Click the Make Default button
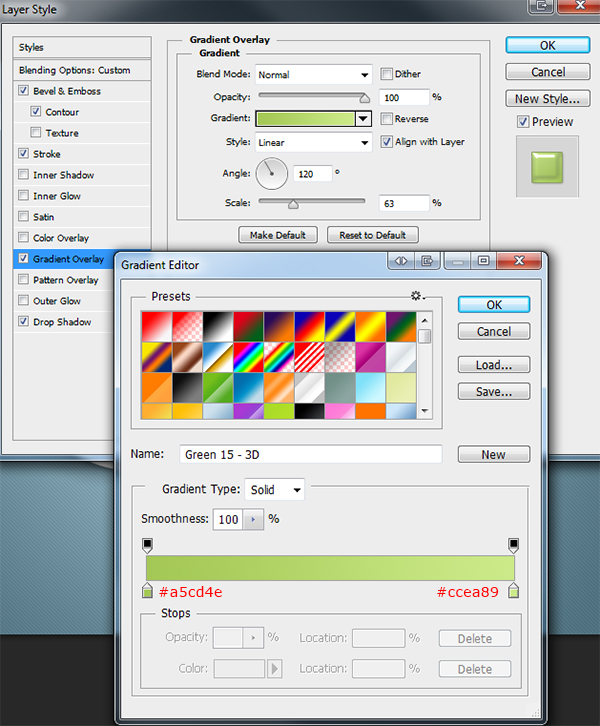Viewport: 600px width, 726px height. pos(278,235)
